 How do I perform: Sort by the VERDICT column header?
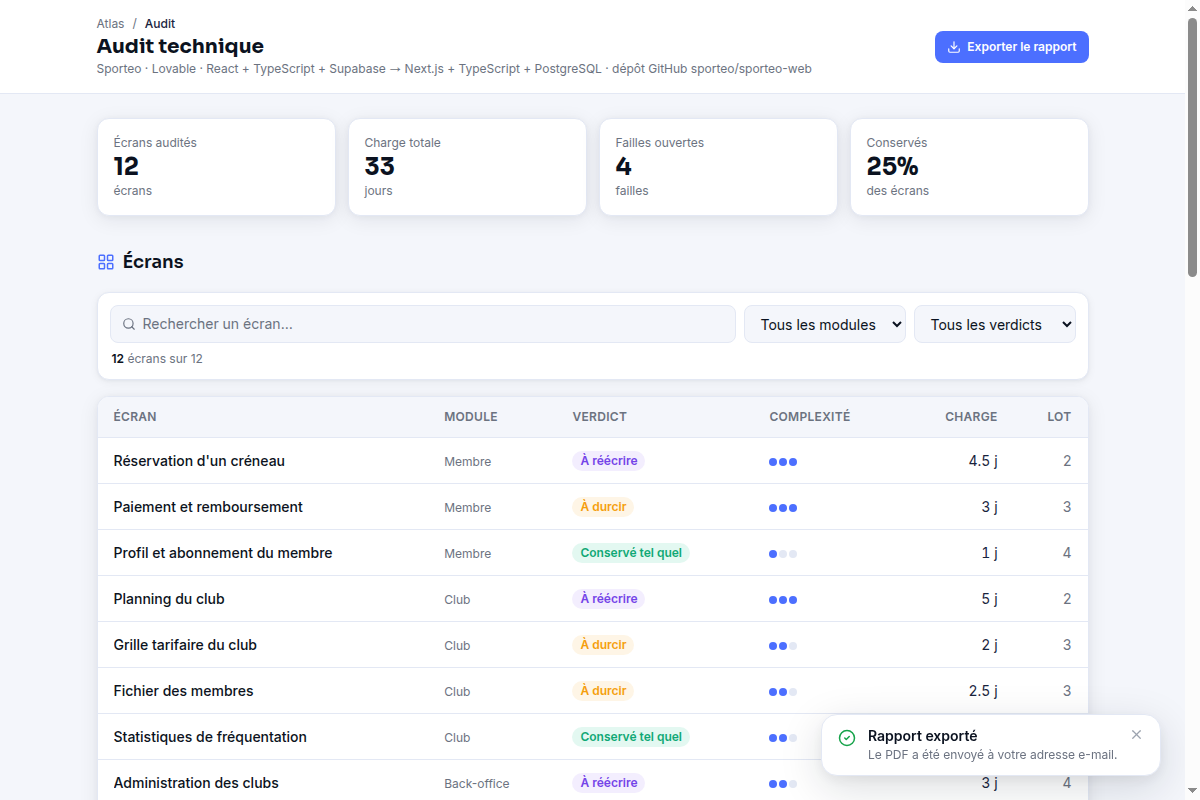(600, 417)
